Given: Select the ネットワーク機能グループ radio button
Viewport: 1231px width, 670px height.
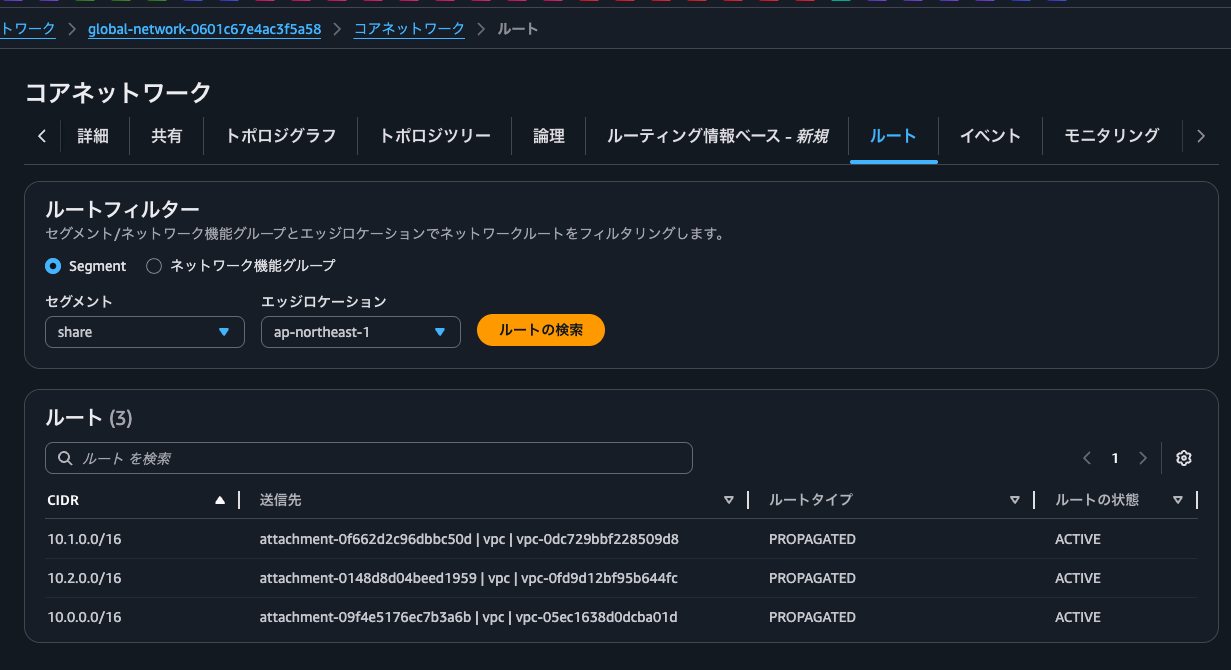Looking at the screenshot, I should [154, 266].
